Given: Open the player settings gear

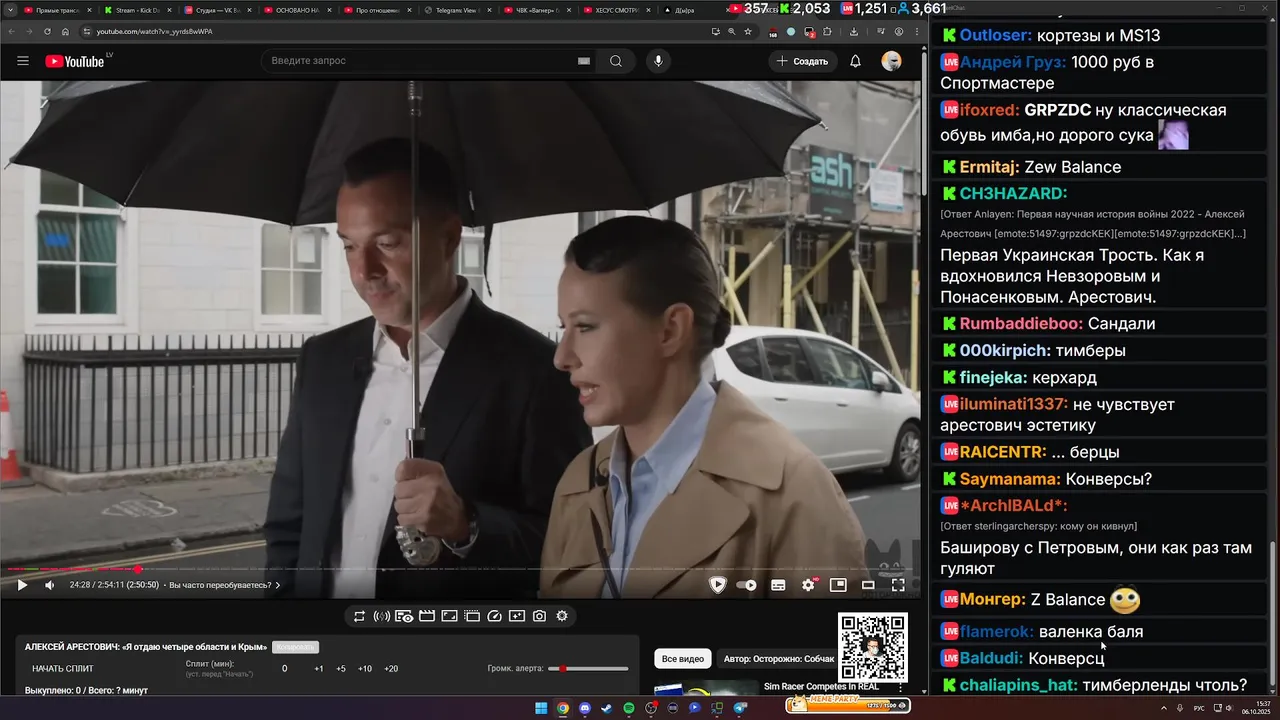Looking at the screenshot, I should click(809, 585).
